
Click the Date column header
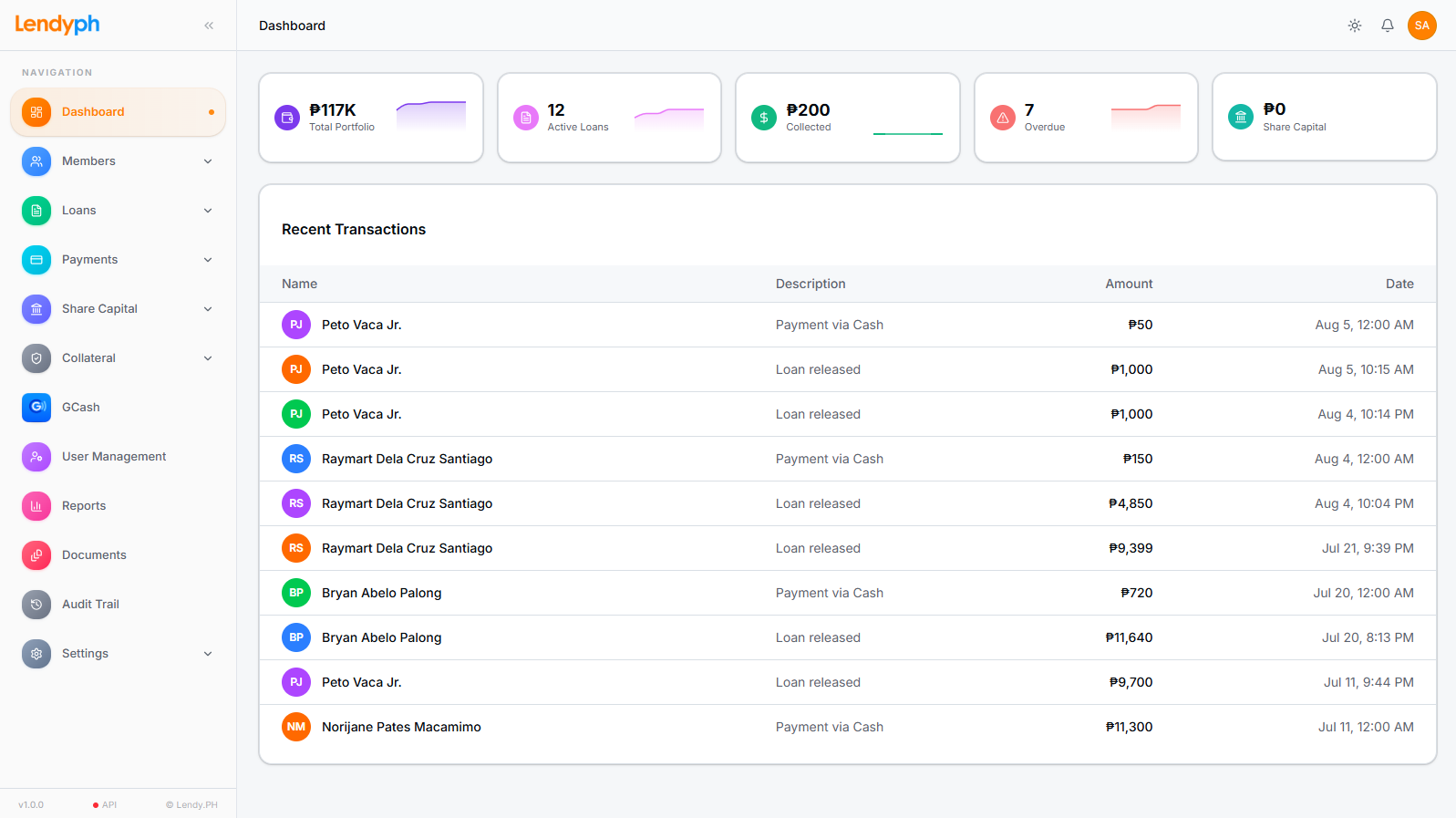1399,284
